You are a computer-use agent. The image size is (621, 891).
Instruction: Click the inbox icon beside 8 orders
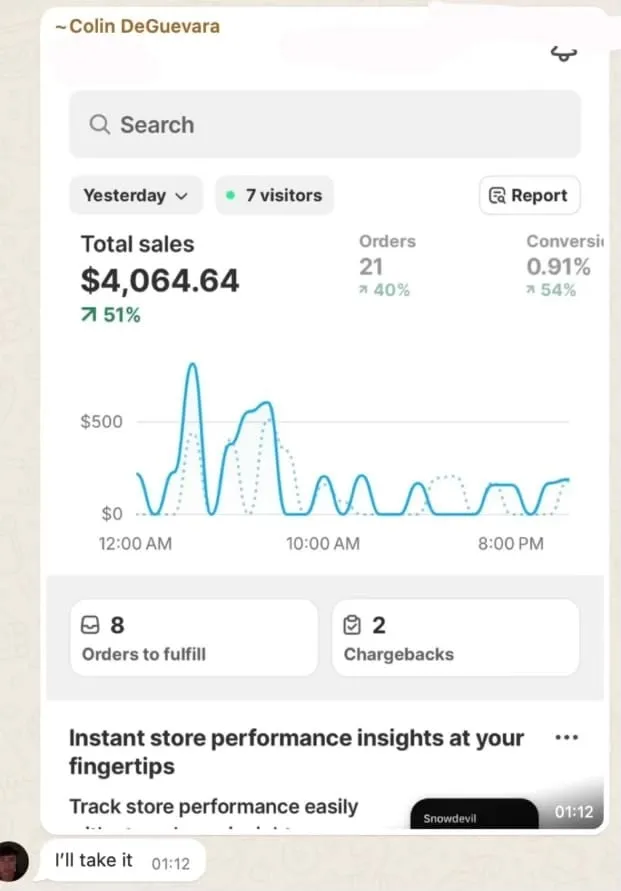tap(90, 626)
